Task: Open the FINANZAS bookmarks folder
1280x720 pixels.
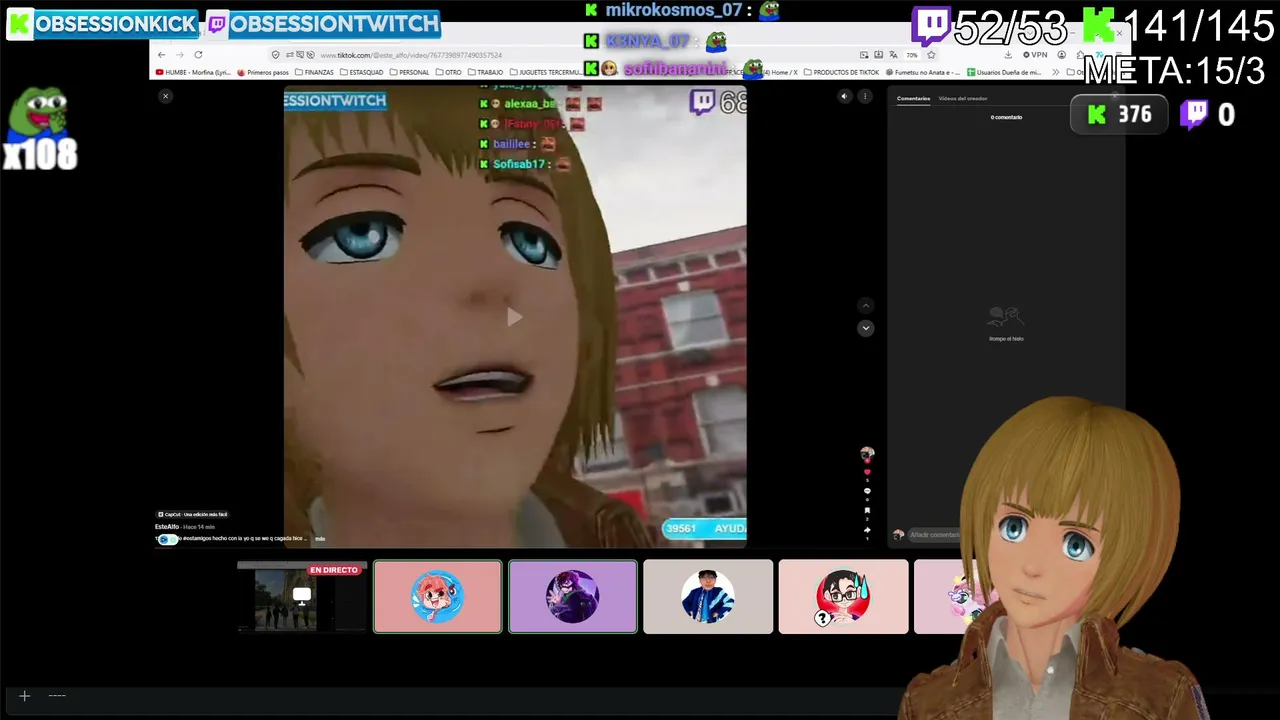Action: 315,72
